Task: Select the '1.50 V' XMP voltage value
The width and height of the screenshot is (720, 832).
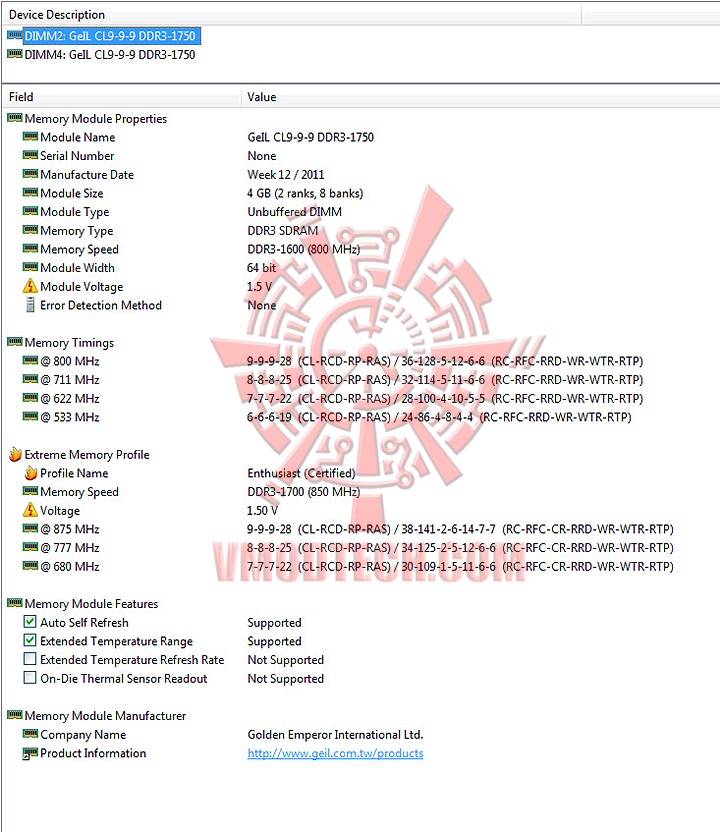Action: 262,510
